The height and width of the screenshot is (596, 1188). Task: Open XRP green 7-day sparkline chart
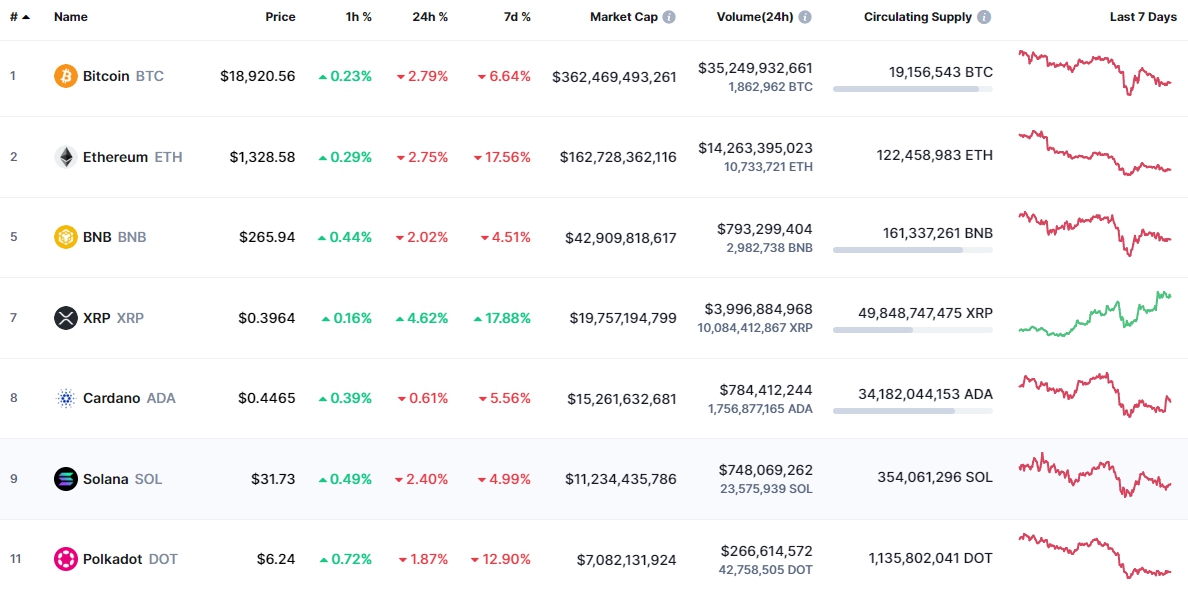(1095, 314)
